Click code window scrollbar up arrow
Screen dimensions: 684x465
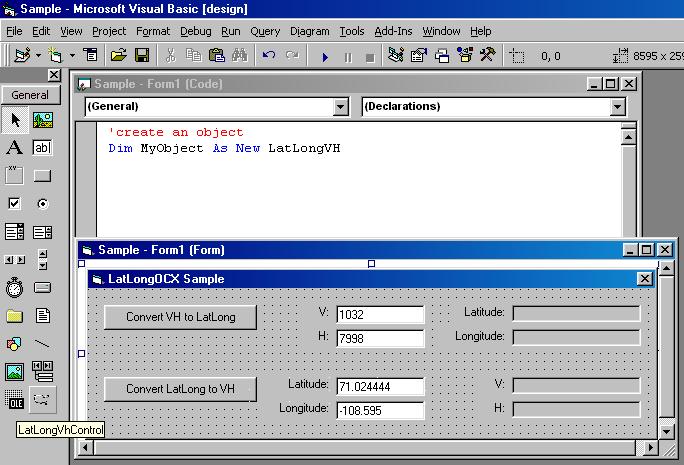pyautogui.click(x=628, y=138)
